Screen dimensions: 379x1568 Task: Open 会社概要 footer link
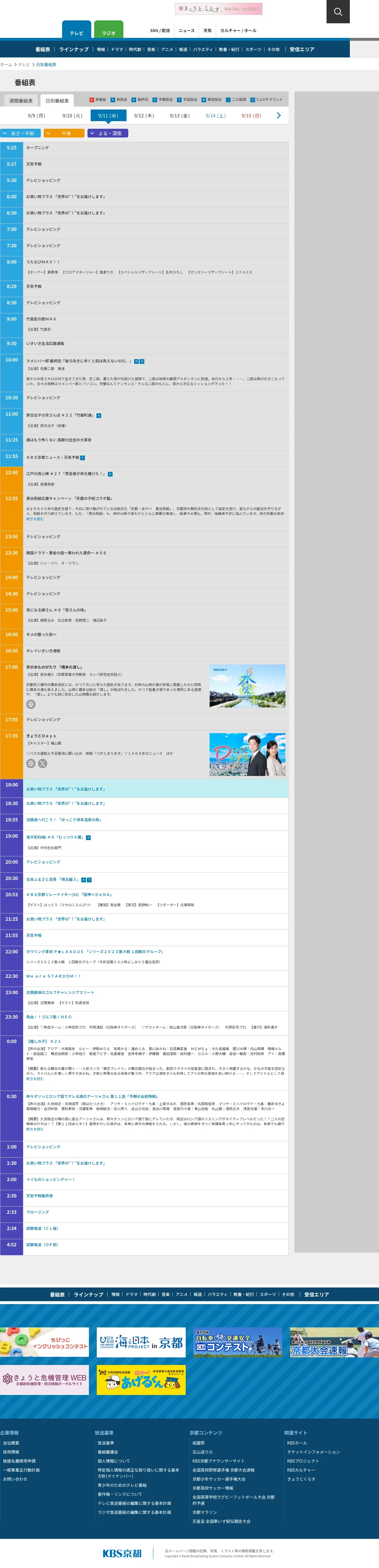(11, 1443)
